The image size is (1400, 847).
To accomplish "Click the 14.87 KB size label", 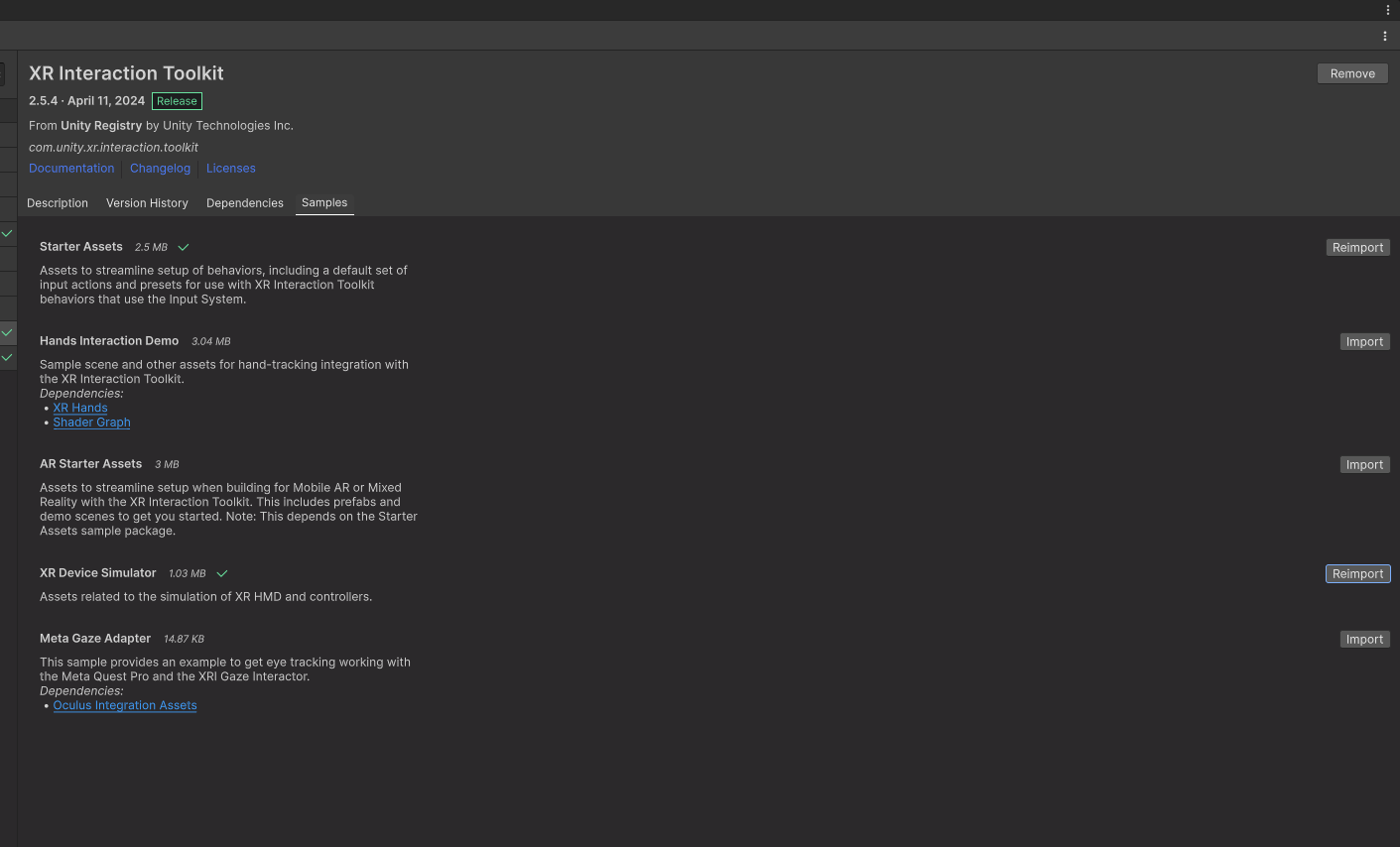I will click(184, 639).
